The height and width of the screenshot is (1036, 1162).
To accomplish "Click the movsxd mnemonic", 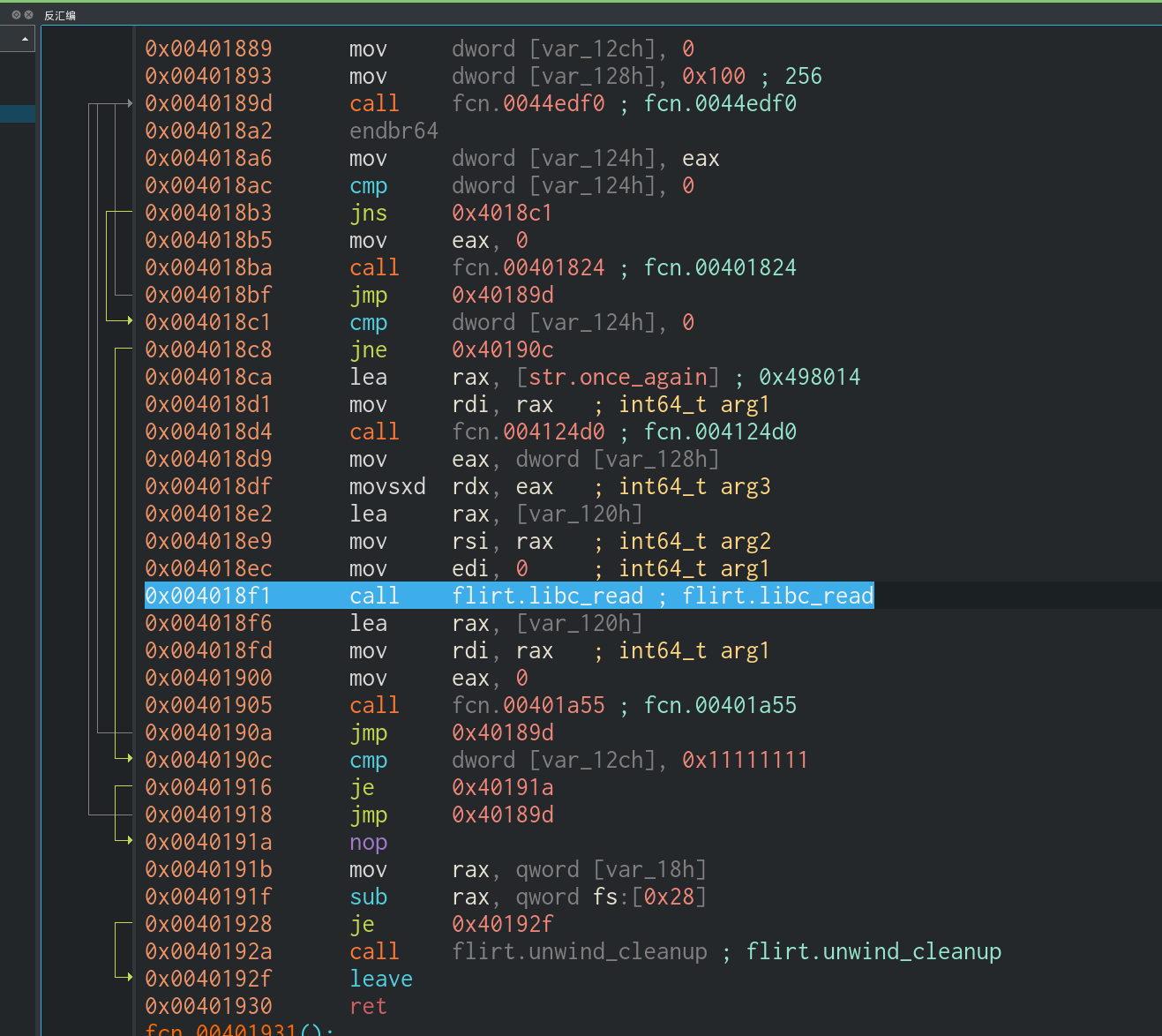I will click(x=387, y=486).
